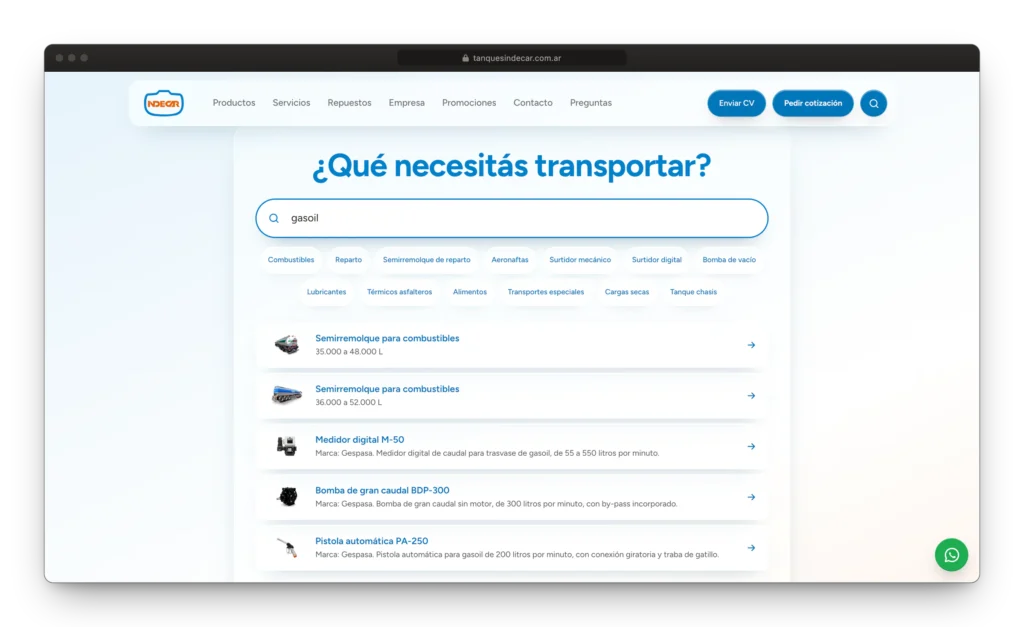Select Bomba de vacío chip

point(729,260)
